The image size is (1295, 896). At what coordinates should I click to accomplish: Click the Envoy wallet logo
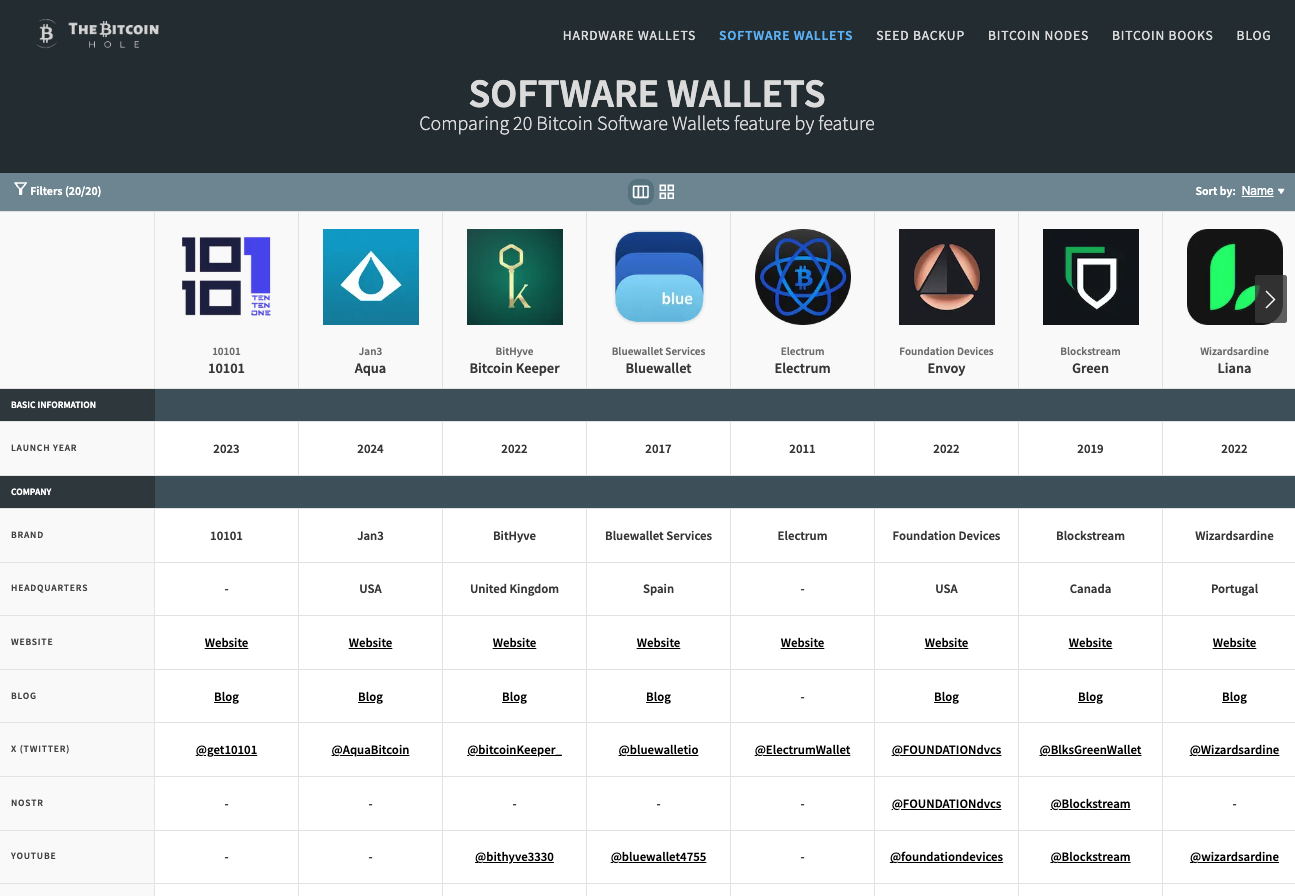pyautogui.click(x=947, y=277)
